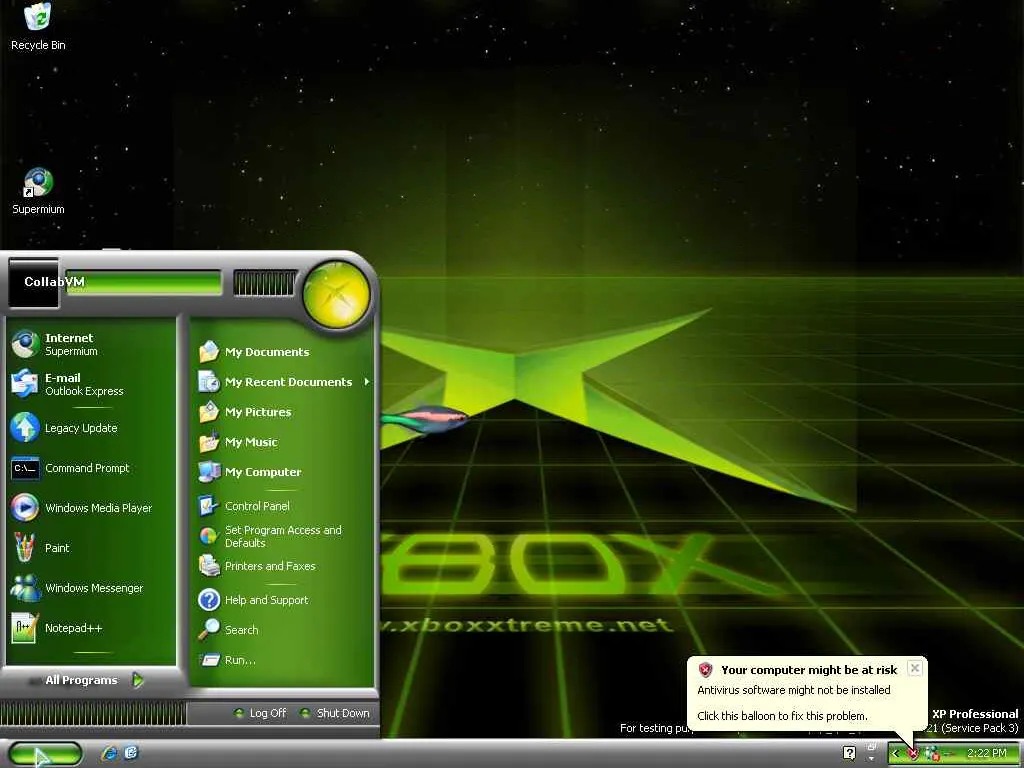Launch Windows Media Player
The image size is (1024, 768).
click(91, 507)
